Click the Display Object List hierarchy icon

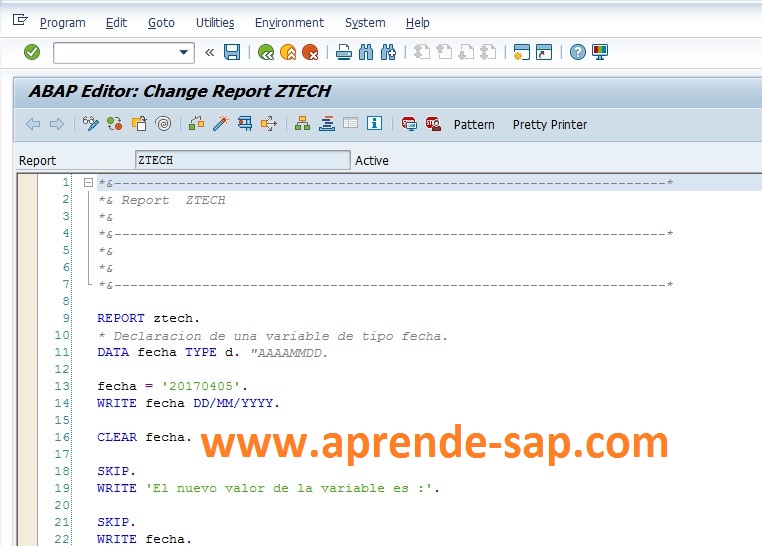302,124
